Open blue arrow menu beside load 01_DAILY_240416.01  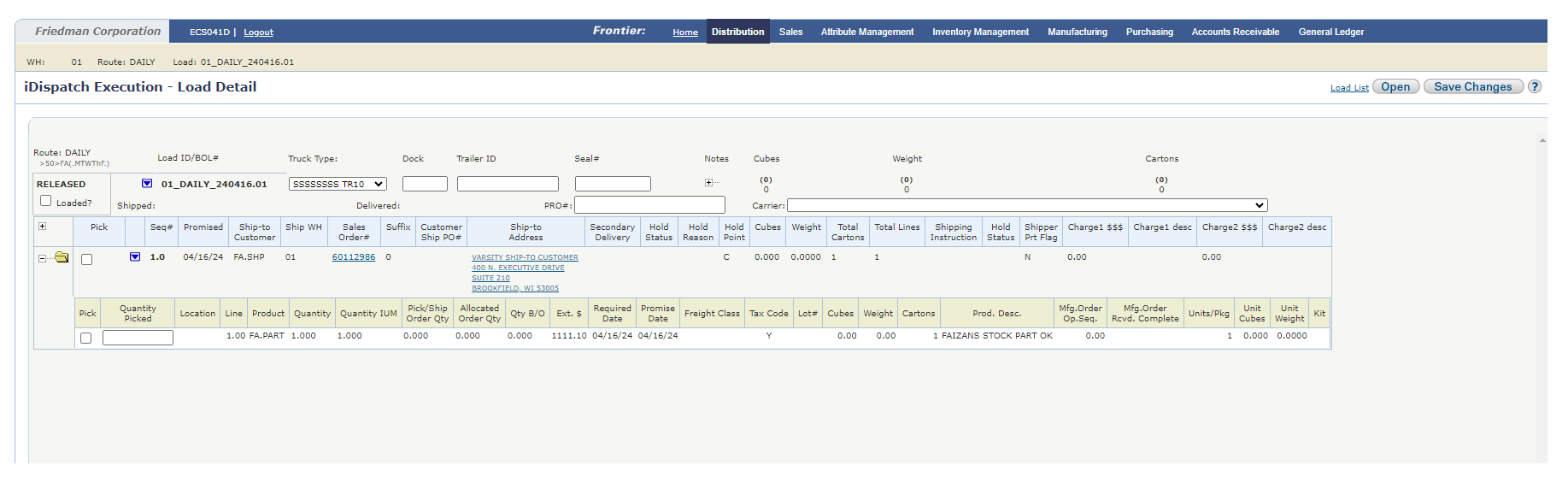coord(147,183)
